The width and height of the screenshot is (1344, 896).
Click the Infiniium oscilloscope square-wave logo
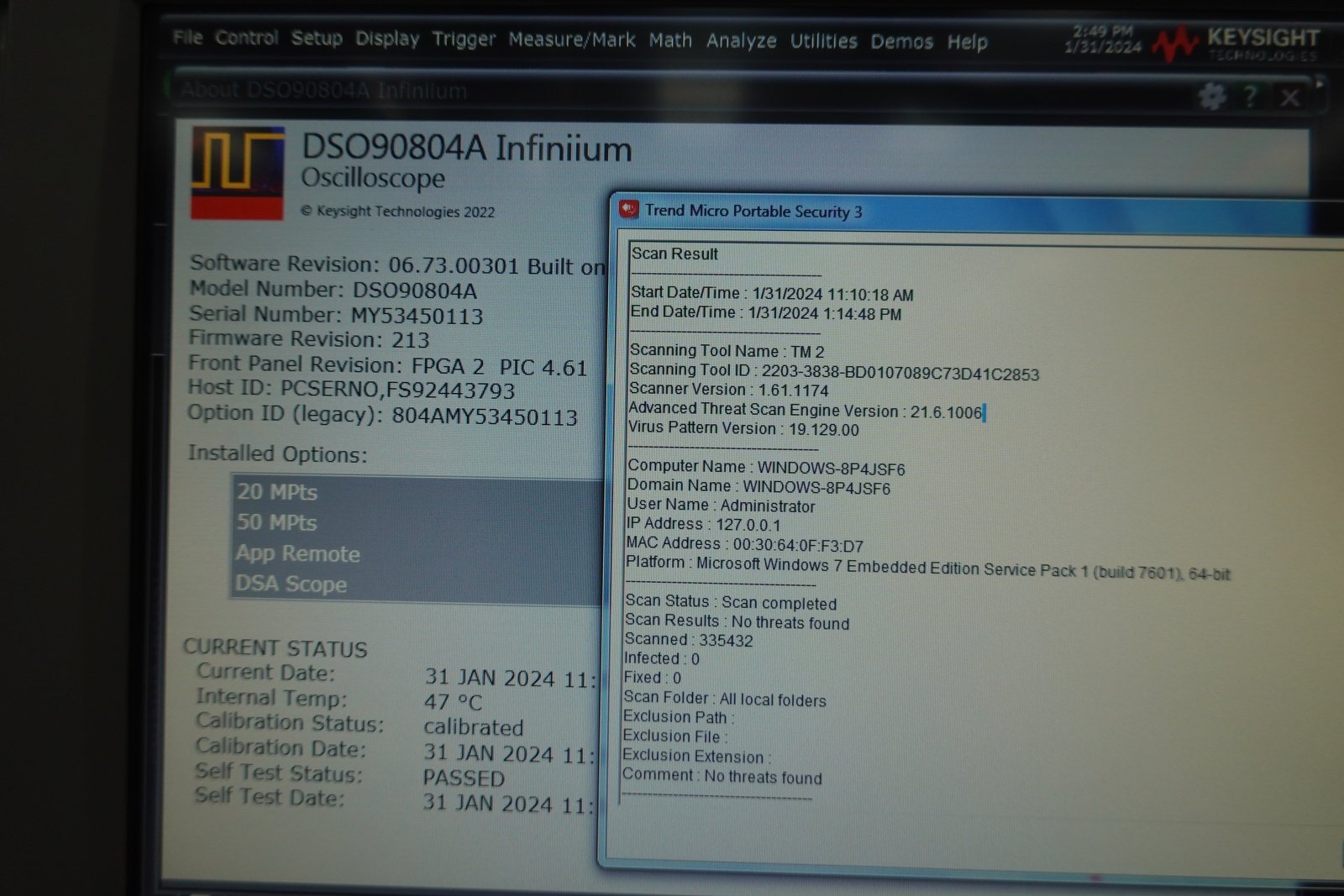(x=238, y=173)
